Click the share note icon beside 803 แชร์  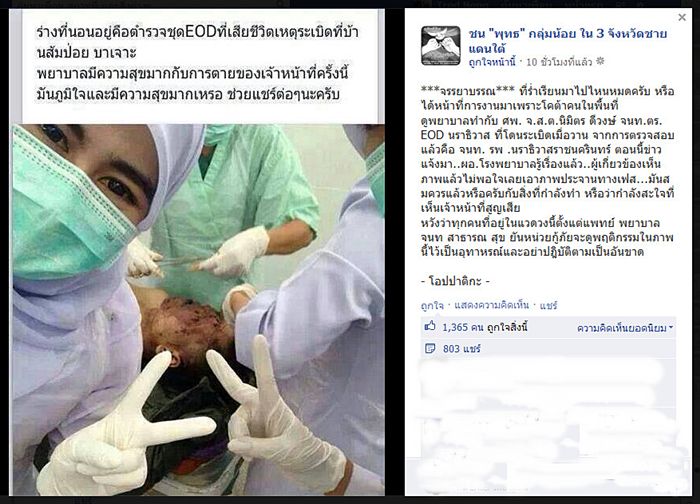tap(430, 348)
